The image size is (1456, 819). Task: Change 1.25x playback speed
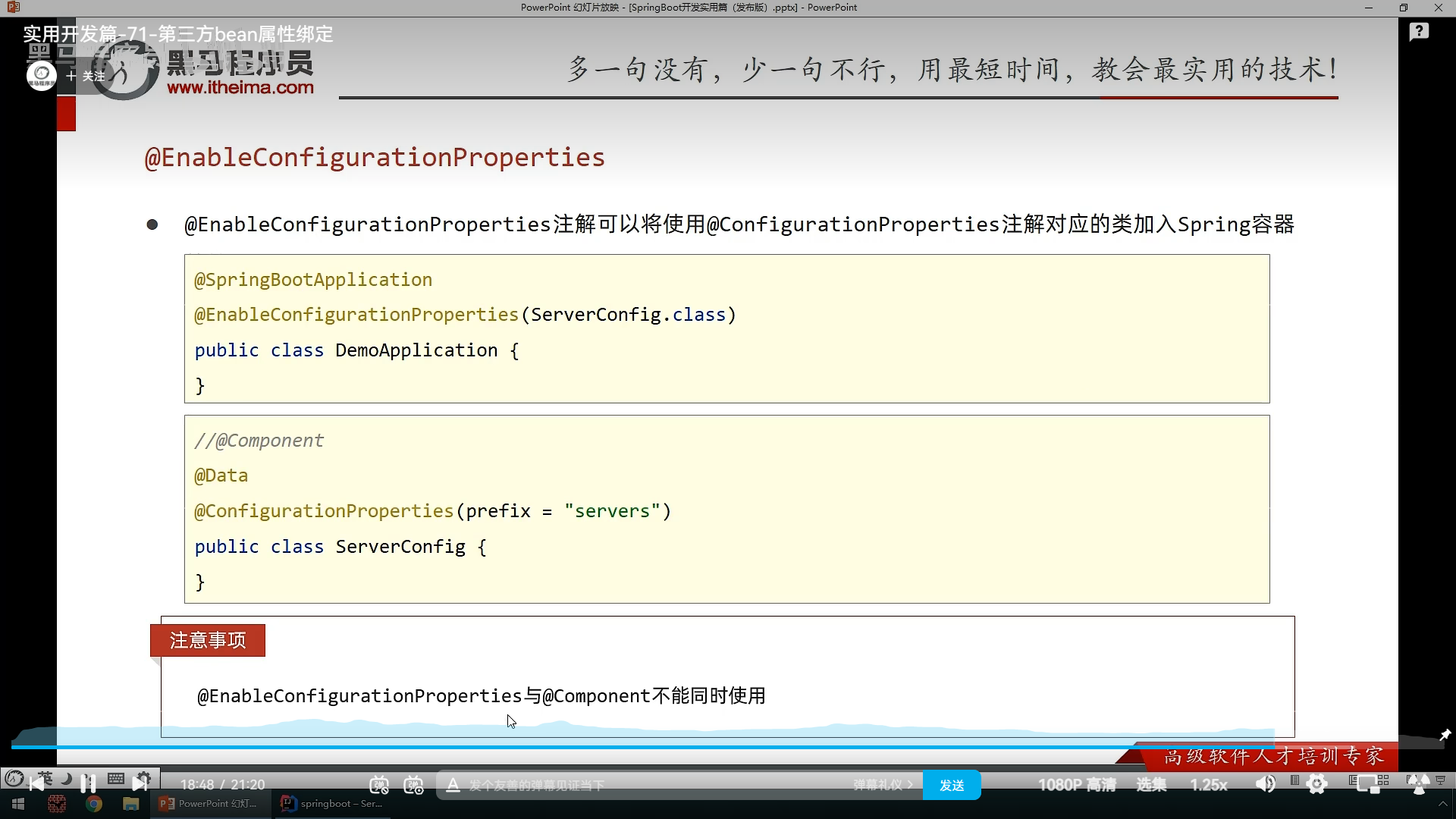1209,785
